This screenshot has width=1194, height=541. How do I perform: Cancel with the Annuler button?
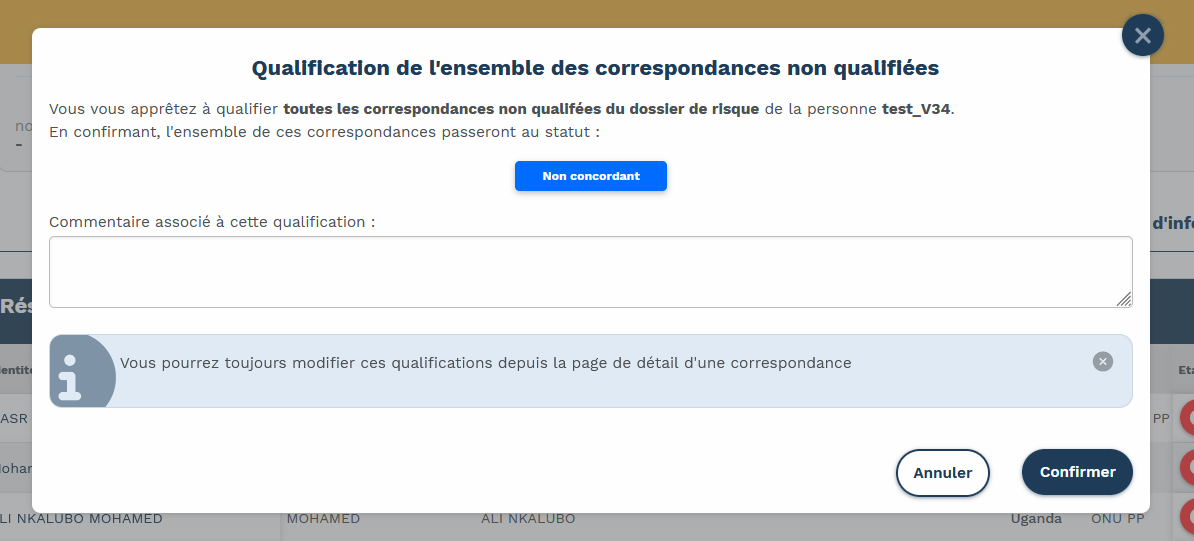(x=942, y=473)
